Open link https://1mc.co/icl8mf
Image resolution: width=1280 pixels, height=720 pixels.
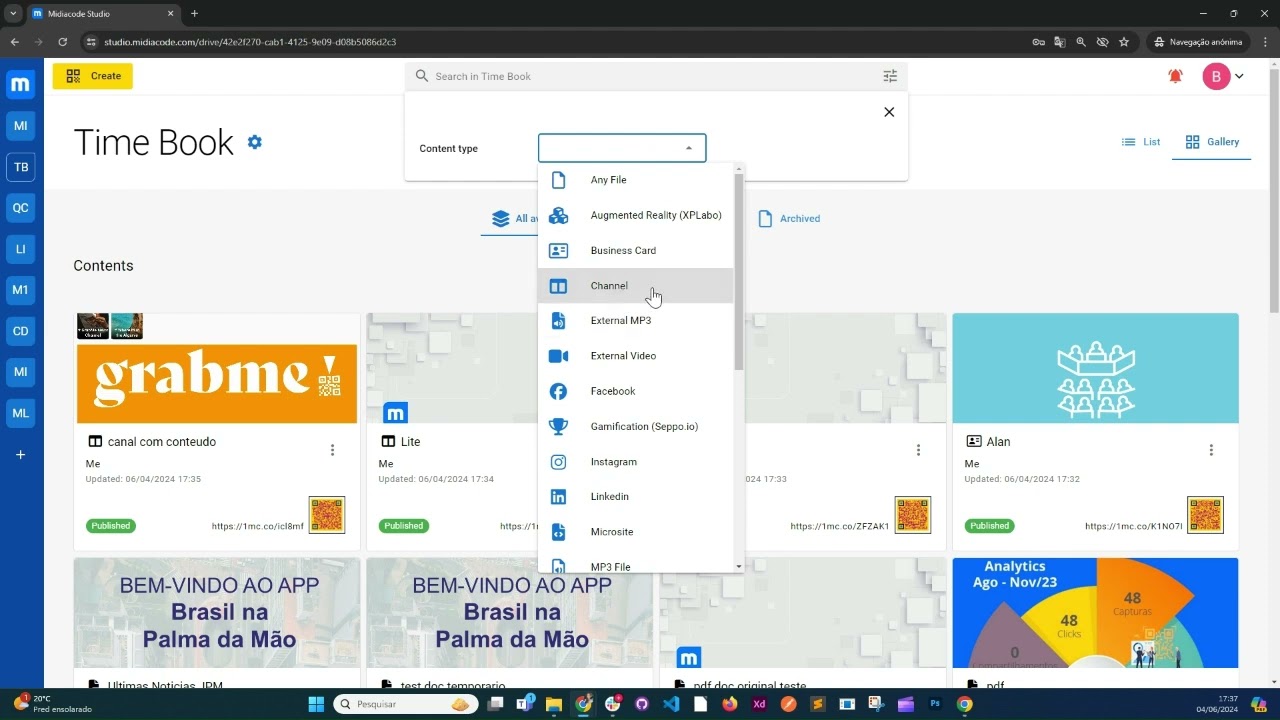[258, 526]
